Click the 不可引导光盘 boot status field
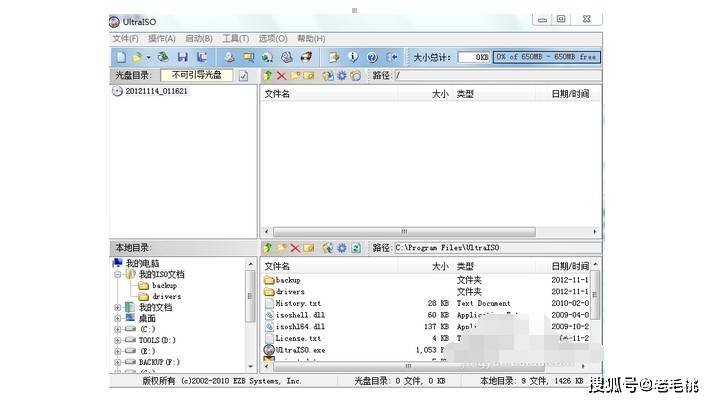 pyautogui.click(x=196, y=75)
